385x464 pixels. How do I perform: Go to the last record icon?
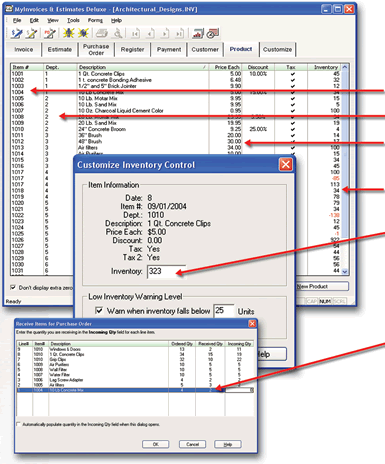pos(180,33)
